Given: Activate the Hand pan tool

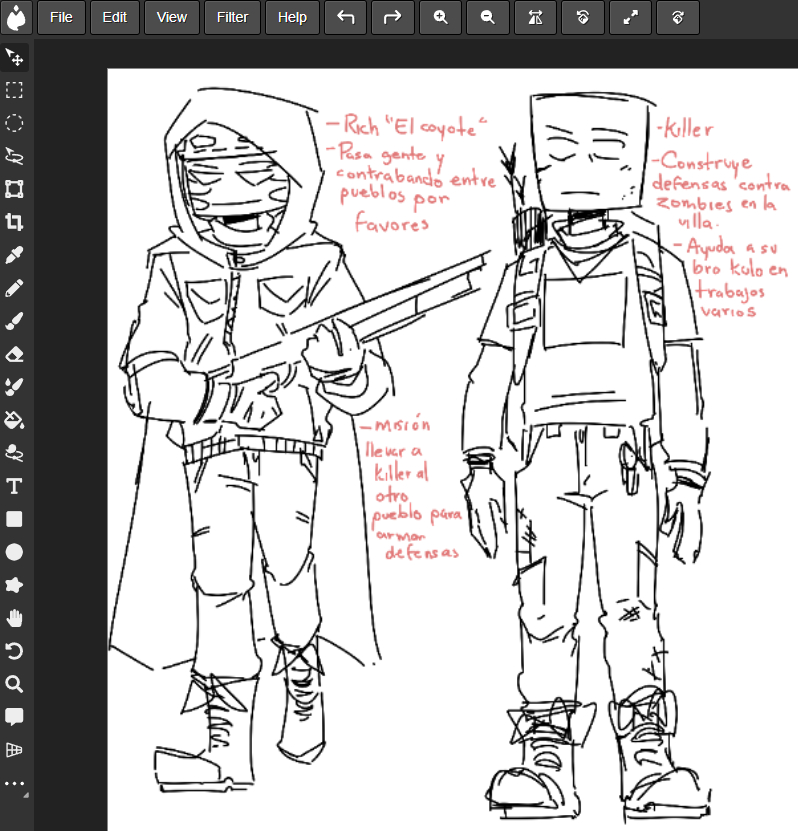Looking at the screenshot, I should coord(14,618).
